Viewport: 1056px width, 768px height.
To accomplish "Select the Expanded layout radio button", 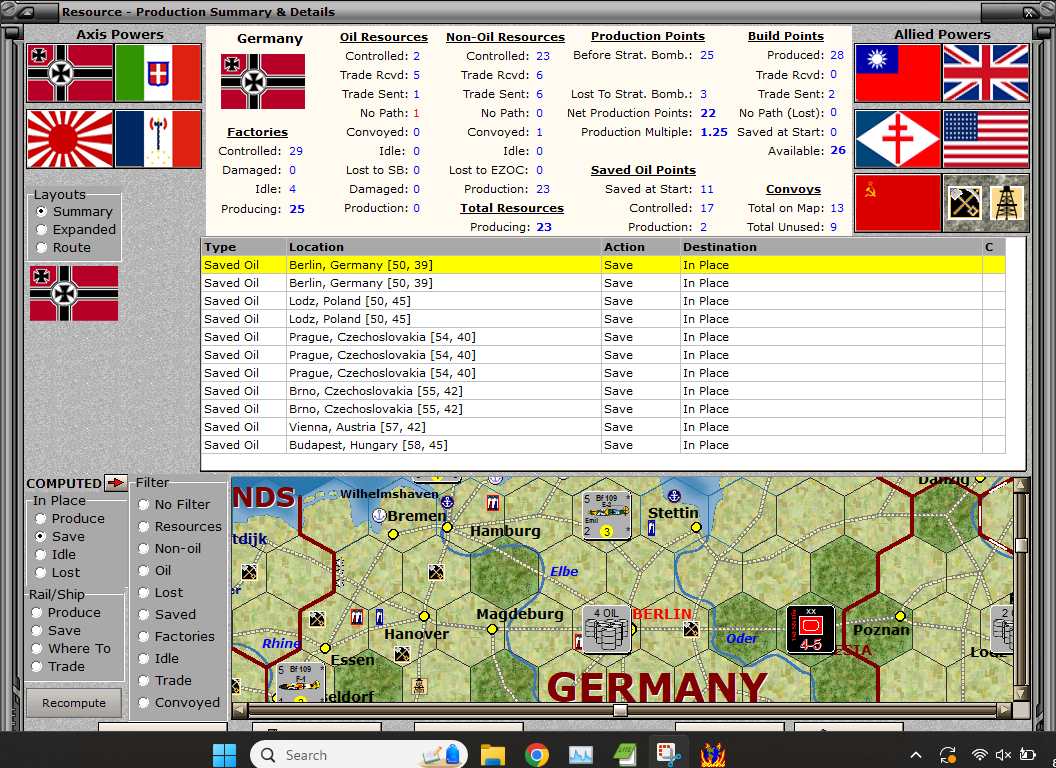I will (x=42, y=230).
